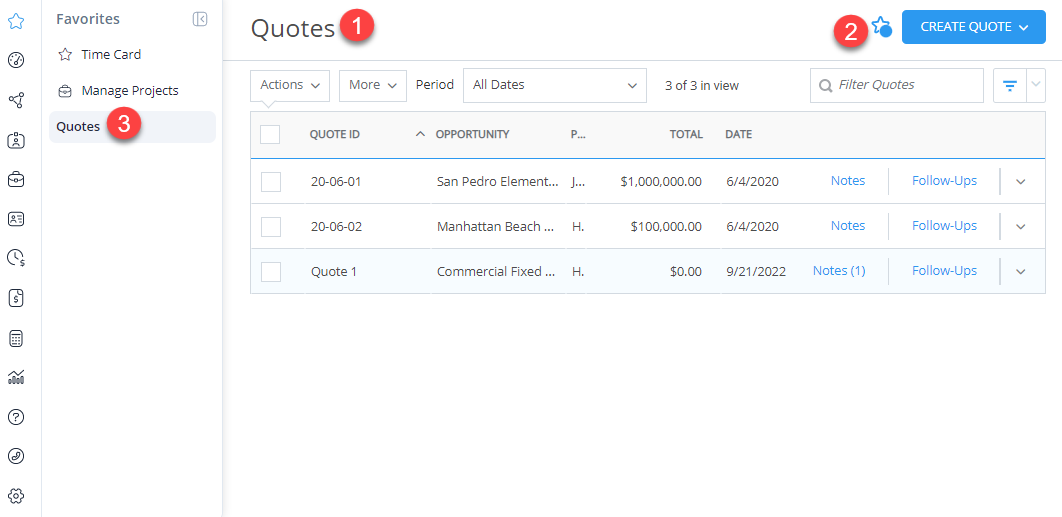Check the box for Quote 1
Image resolution: width=1062 pixels, height=517 pixels.
pyautogui.click(x=270, y=271)
